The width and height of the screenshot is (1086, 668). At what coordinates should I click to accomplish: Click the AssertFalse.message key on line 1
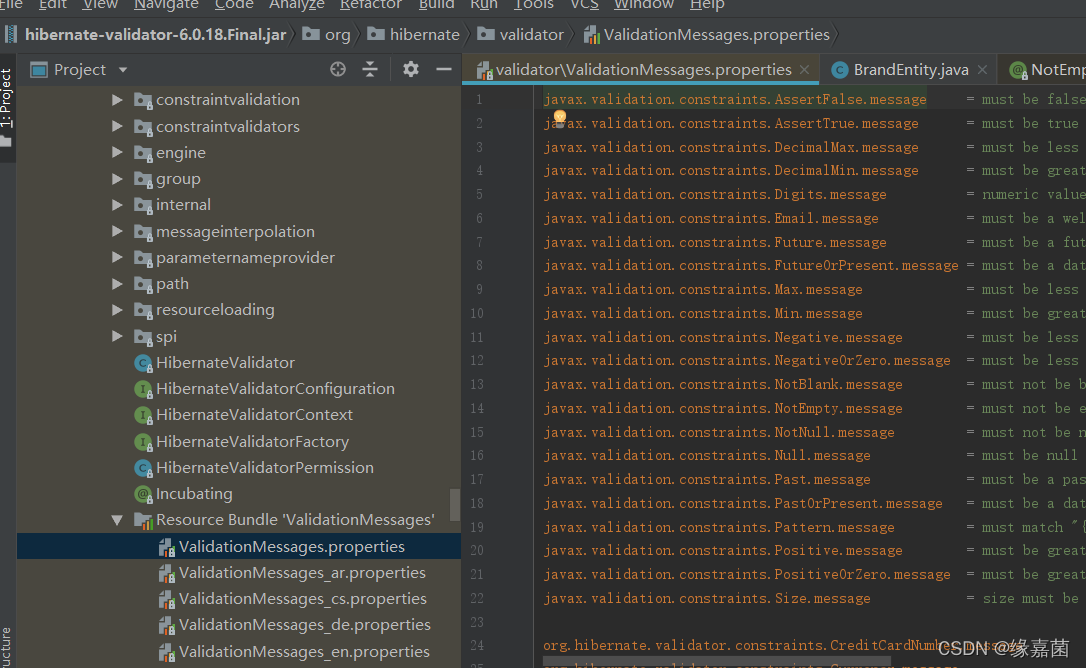735,100
